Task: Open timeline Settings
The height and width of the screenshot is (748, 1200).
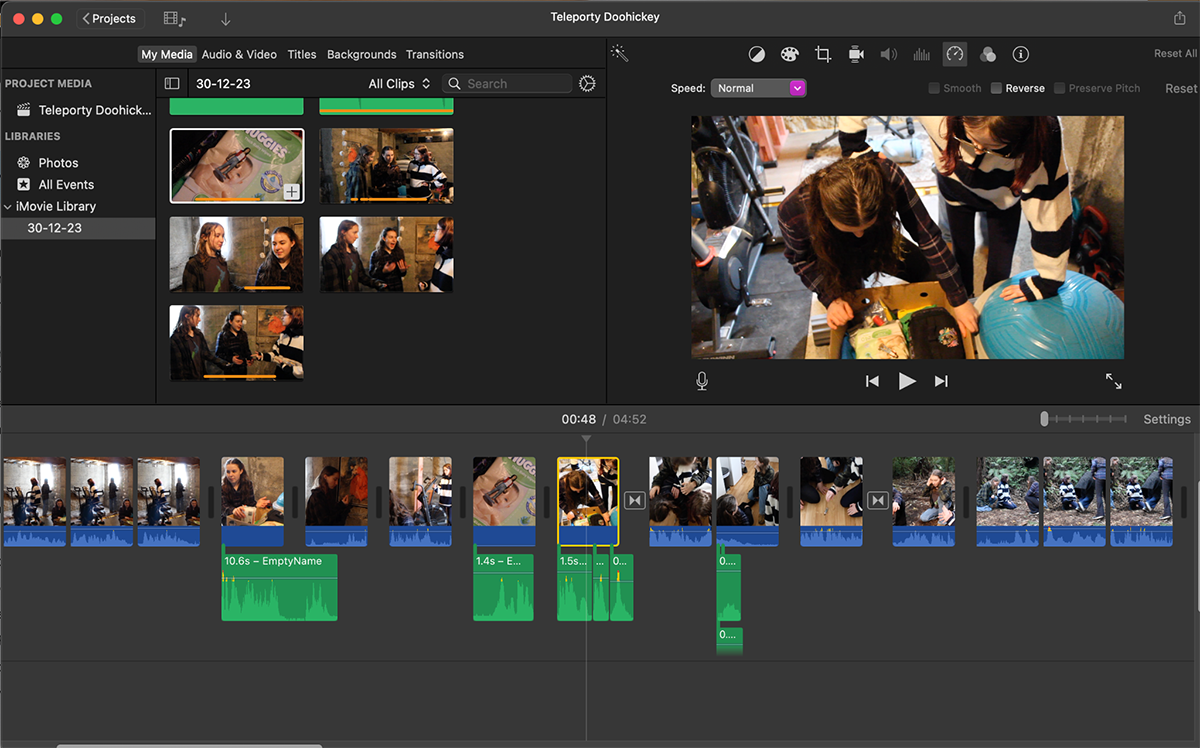Action: pyautogui.click(x=1166, y=419)
